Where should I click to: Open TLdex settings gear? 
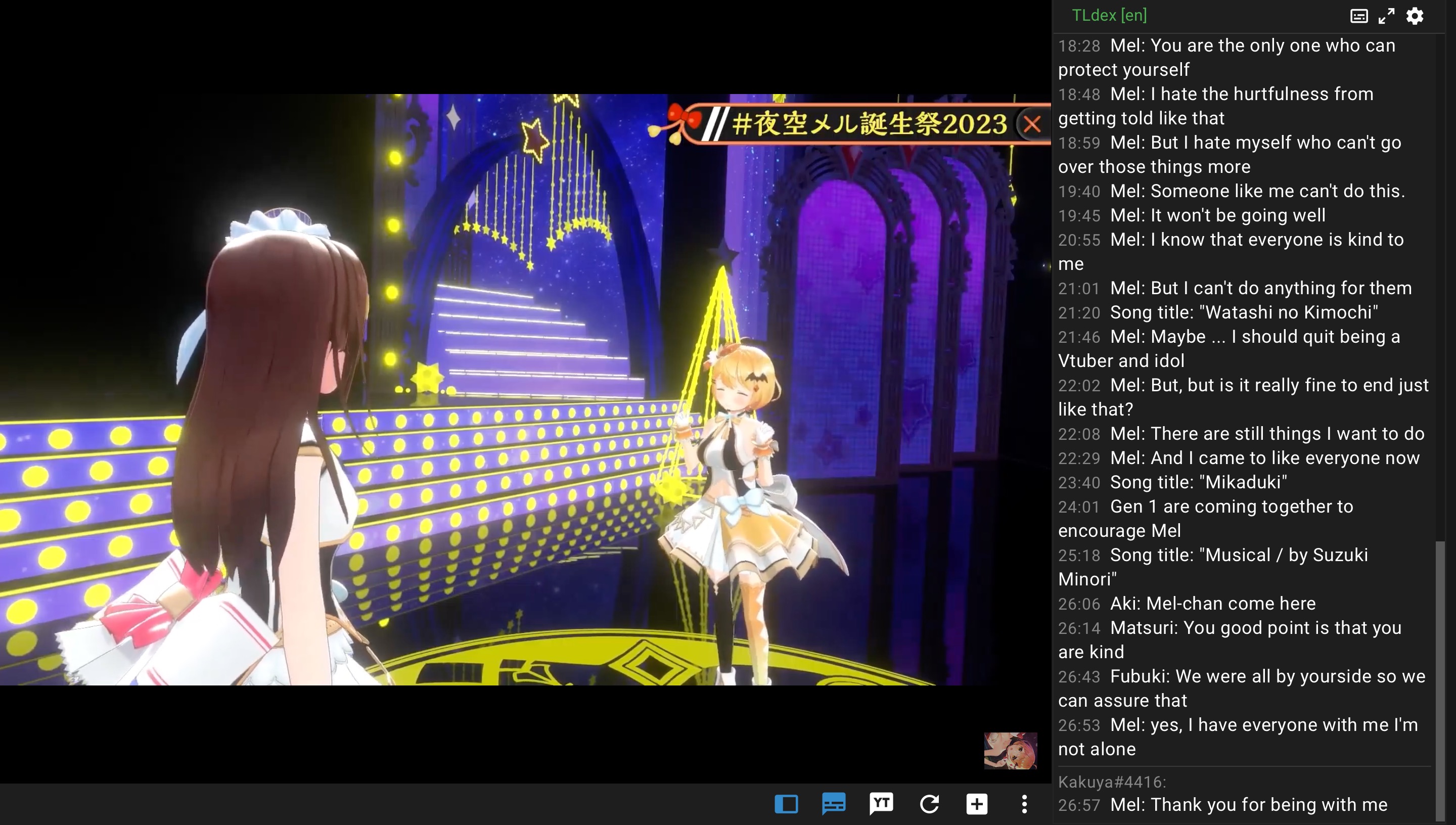click(1415, 16)
